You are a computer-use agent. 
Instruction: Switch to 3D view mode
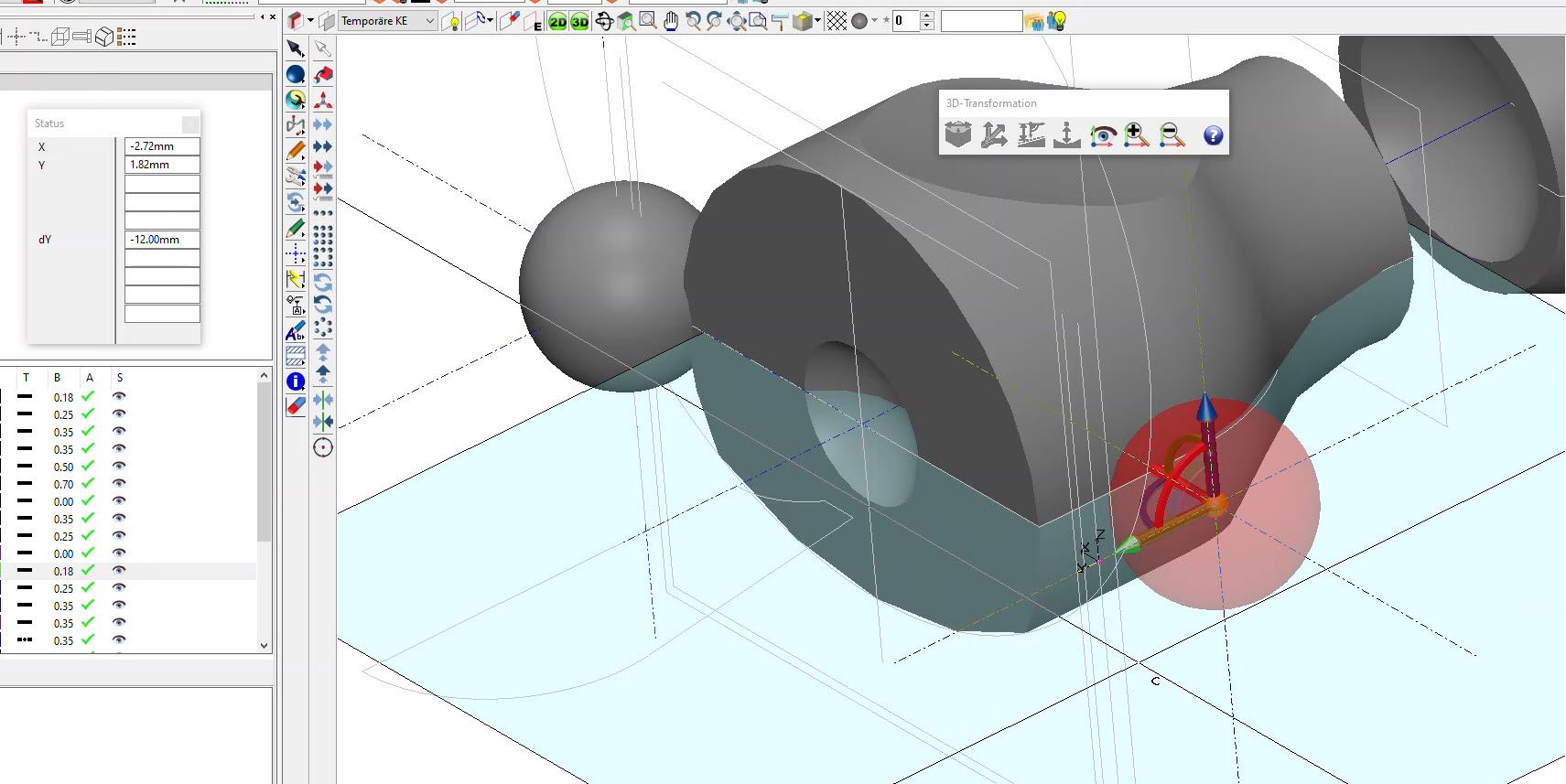[x=579, y=22]
